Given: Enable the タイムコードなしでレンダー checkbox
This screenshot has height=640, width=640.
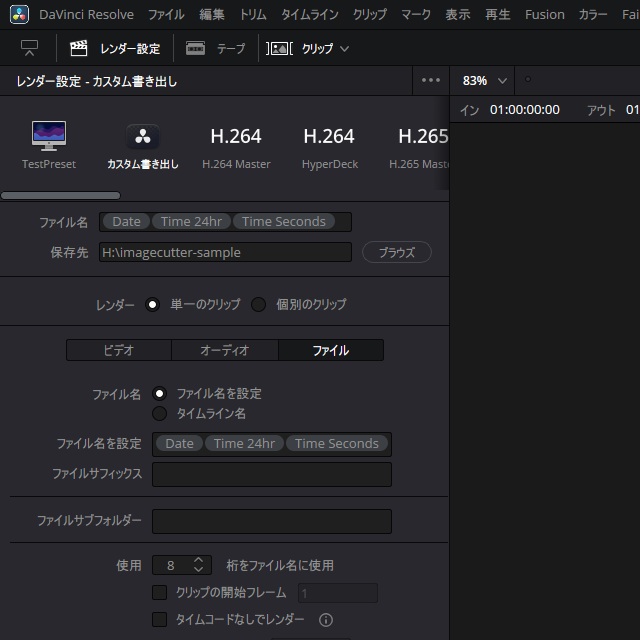Looking at the screenshot, I should 159,620.
